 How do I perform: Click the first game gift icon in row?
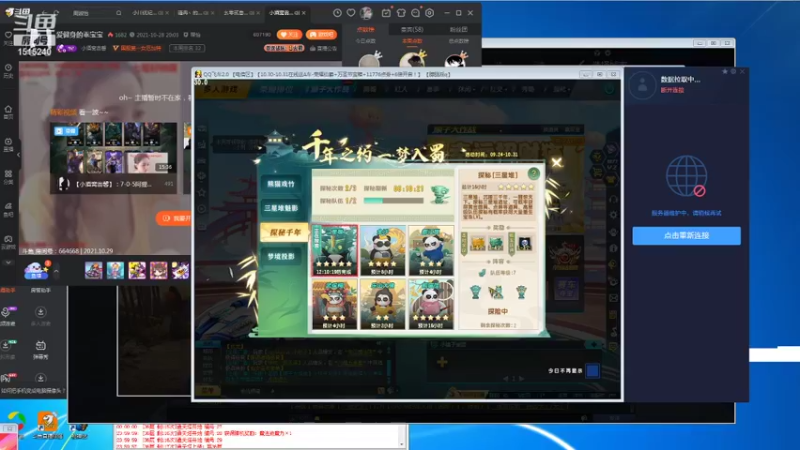93,270
